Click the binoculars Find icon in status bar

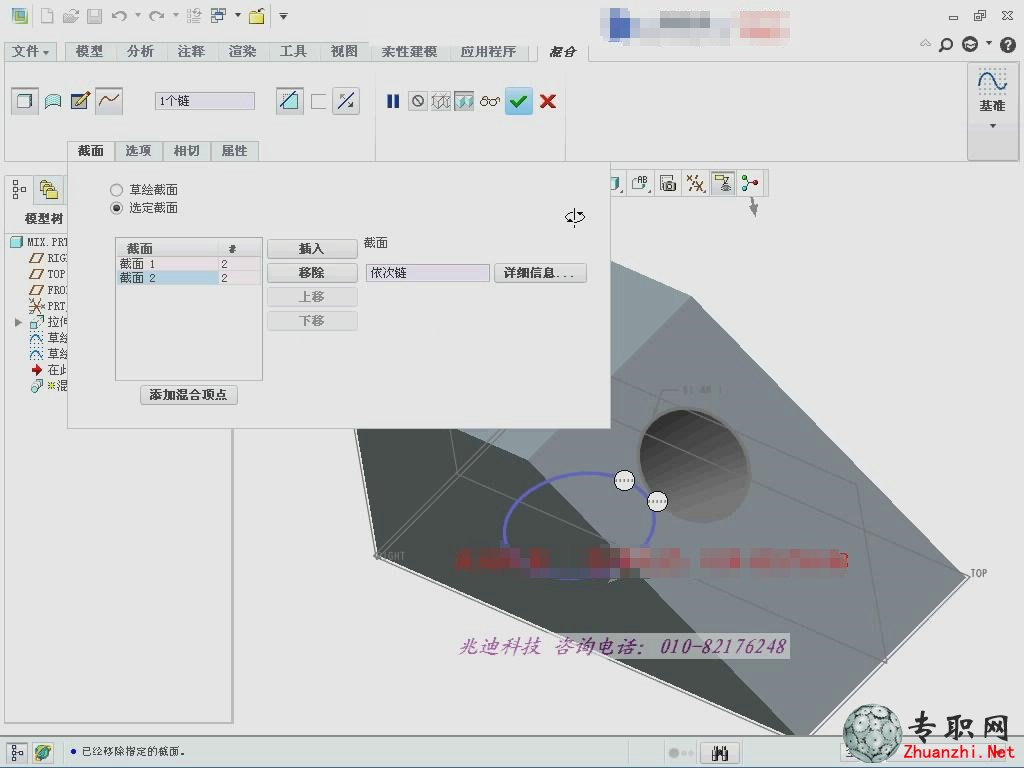tap(720, 753)
